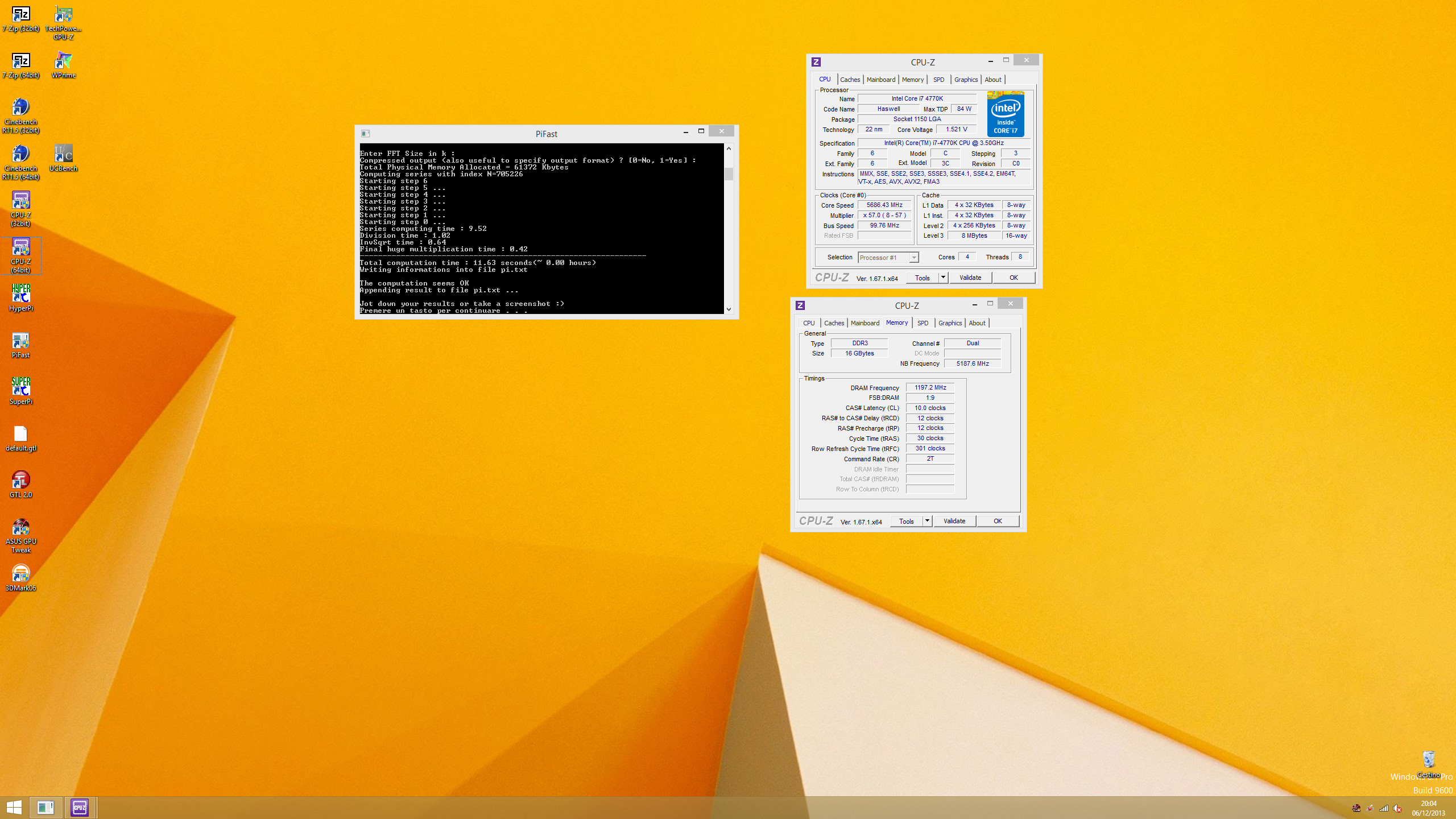Click the muted volume tray icon

pos(1397,808)
